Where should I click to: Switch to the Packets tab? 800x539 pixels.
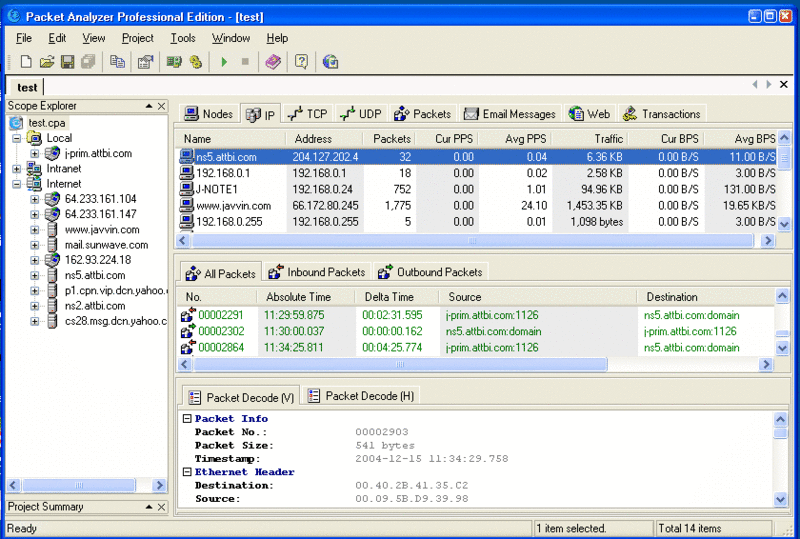pos(422,114)
